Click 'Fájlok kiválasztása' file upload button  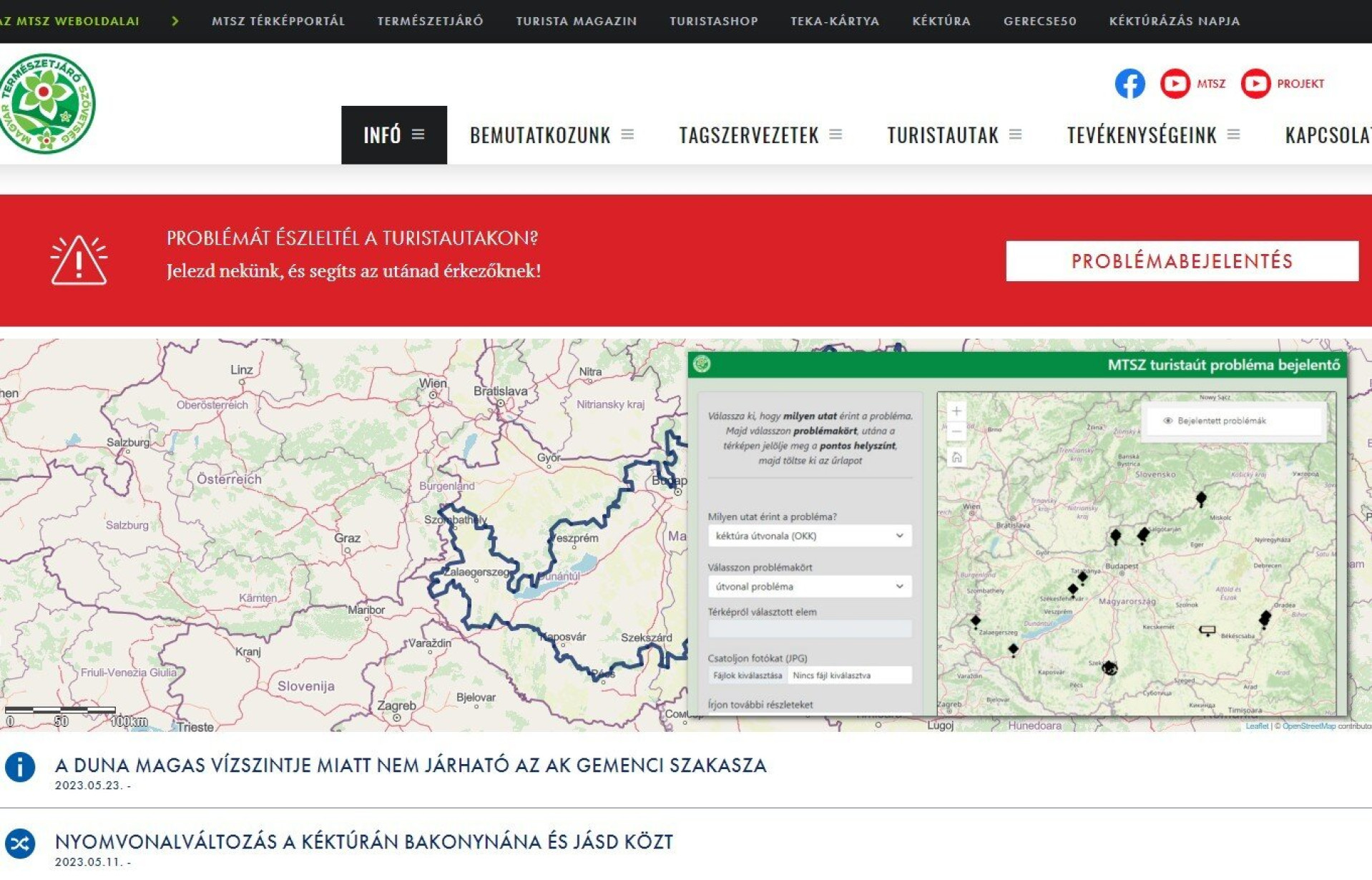[748, 675]
